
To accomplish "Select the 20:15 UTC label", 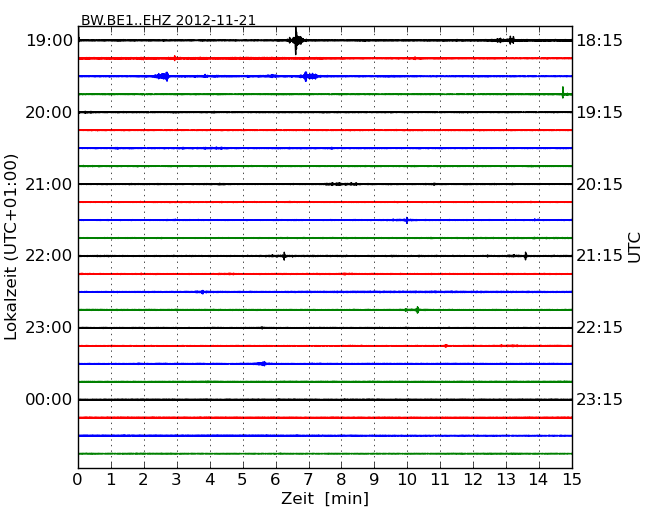I will click(599, 184).
